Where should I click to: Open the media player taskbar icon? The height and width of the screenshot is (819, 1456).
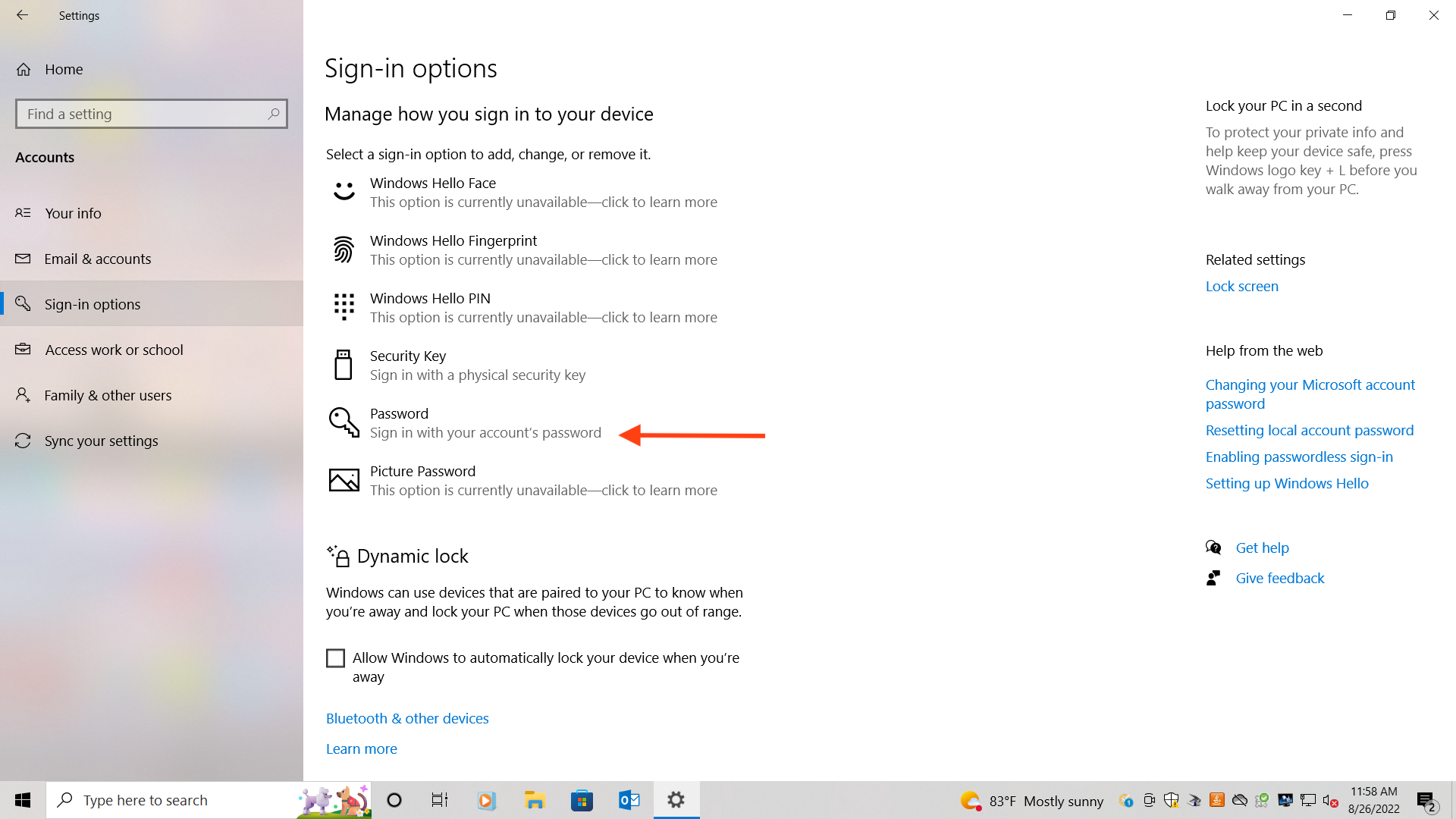tap(487, 800)
